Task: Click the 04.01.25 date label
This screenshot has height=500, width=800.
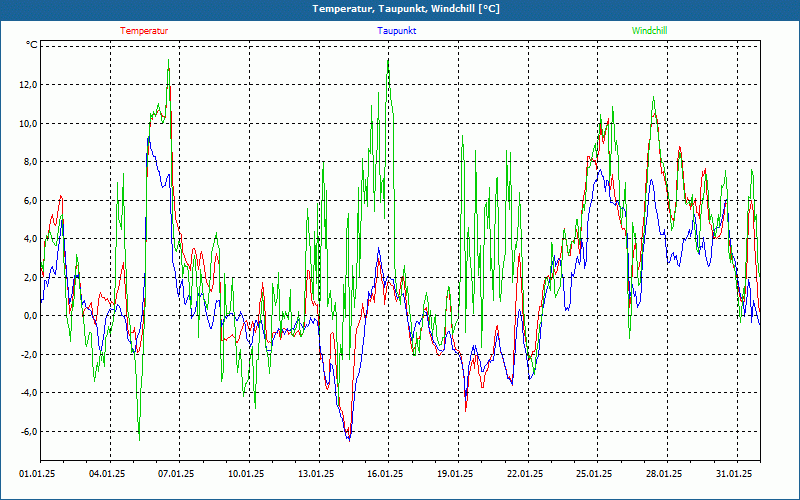Action: [x=107, y=474]
